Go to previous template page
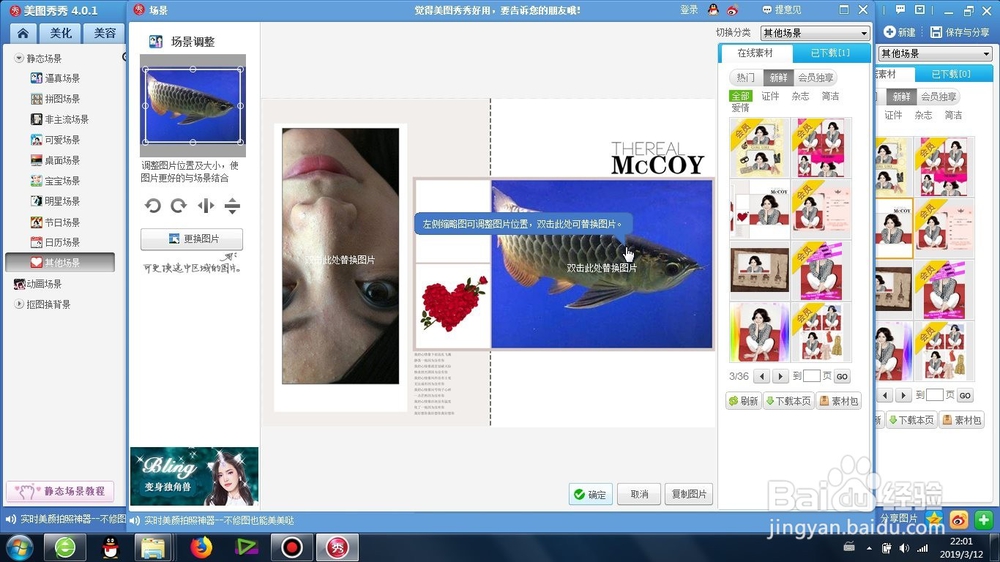This screenshot has height=562, width=1000. pos(761,376)
